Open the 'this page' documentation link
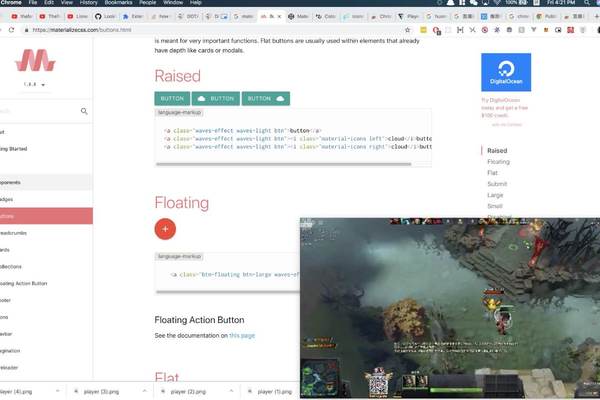Image resolution: width=600 pixels, height=400 pixels. [x=242, y=336]
